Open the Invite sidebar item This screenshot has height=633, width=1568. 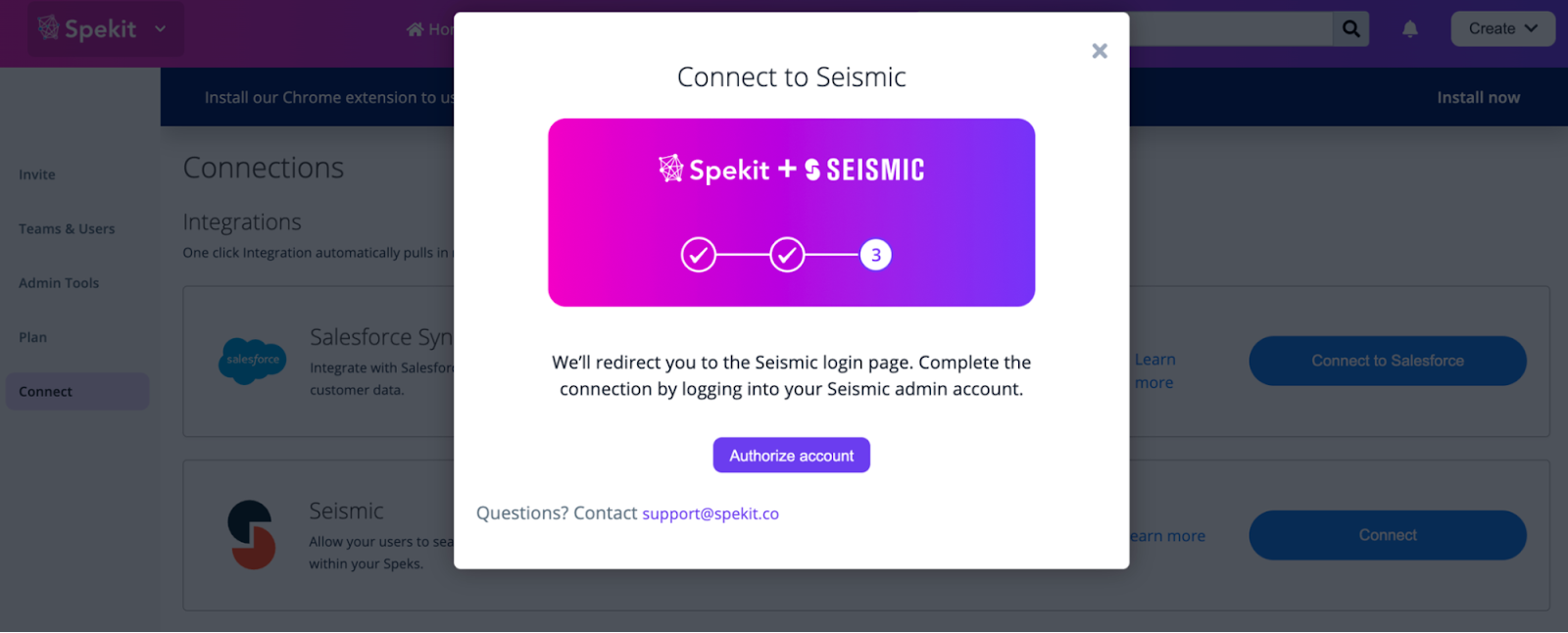point(37,174)
